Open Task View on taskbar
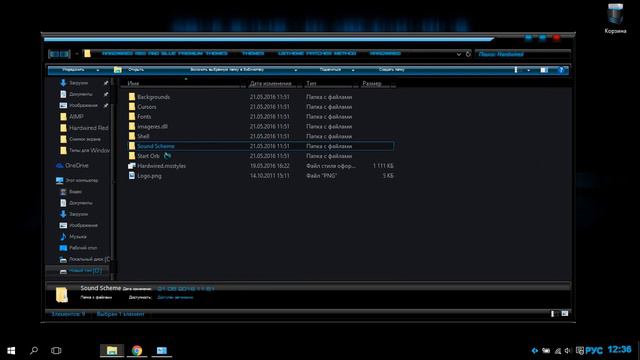The width and height of the screenshot is (640, 360). click(56, 350)
